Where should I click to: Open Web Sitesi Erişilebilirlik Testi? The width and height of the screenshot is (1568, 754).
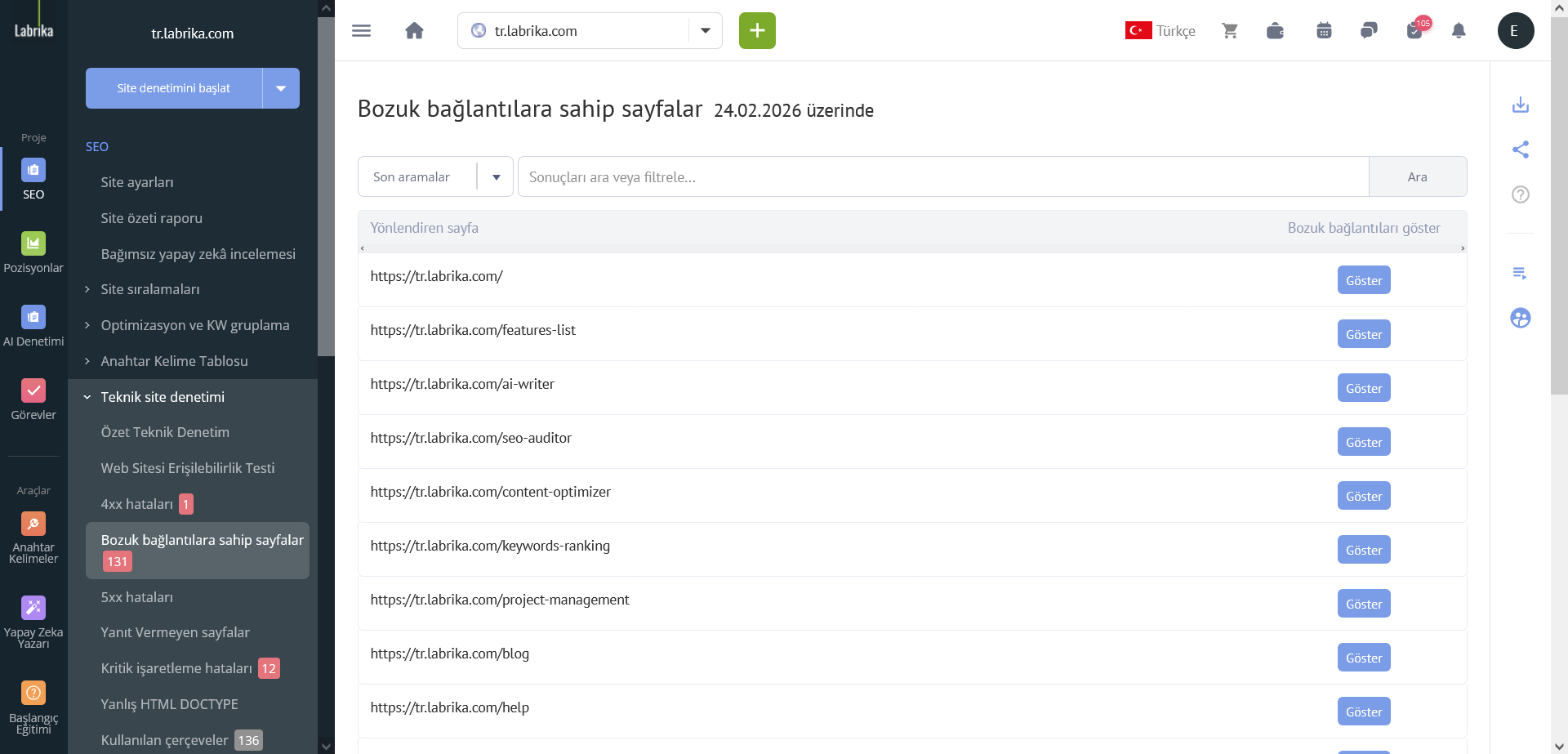tap(188, 468)
